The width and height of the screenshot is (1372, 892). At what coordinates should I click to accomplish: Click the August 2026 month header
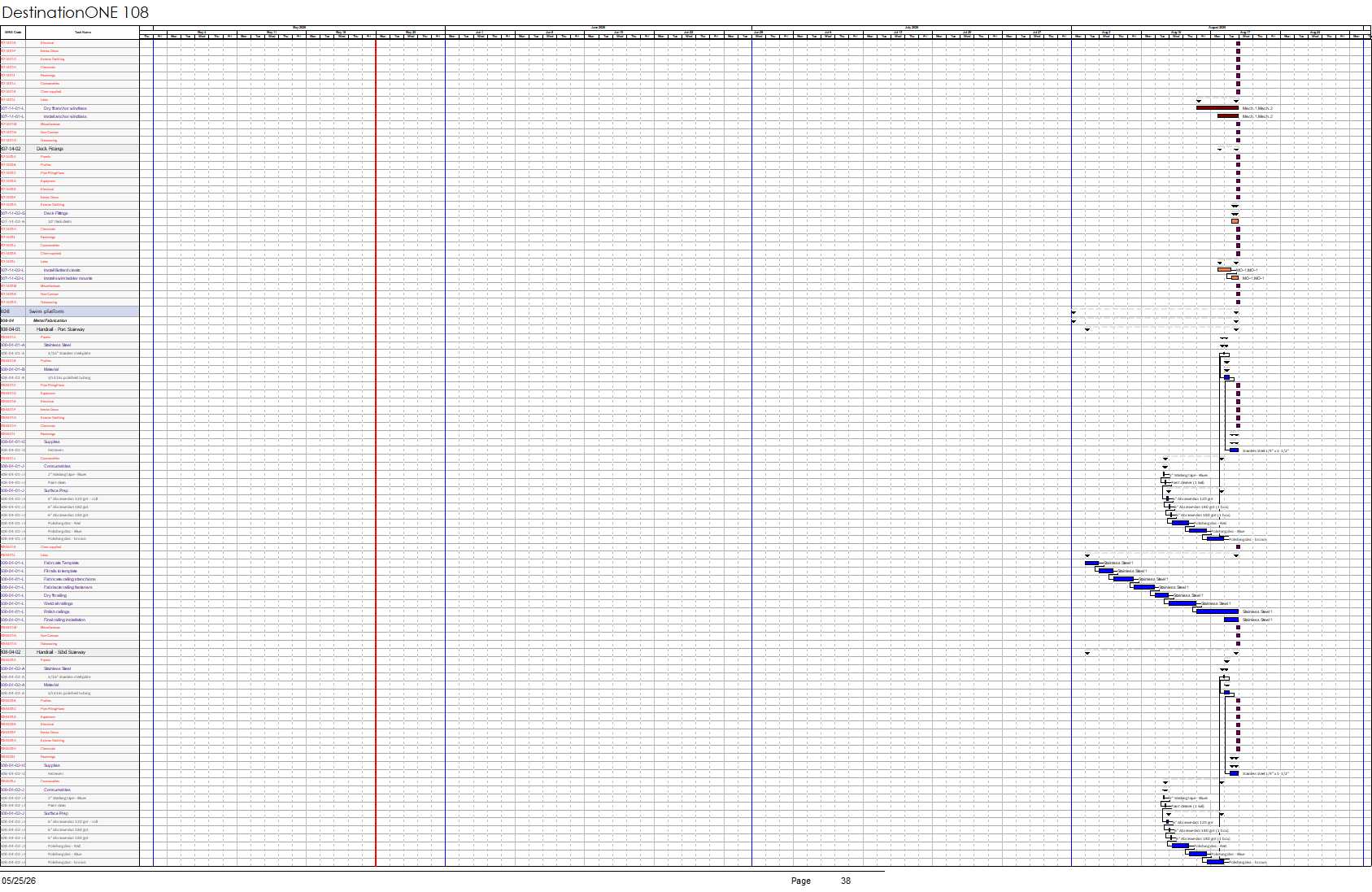(1217, 27)
